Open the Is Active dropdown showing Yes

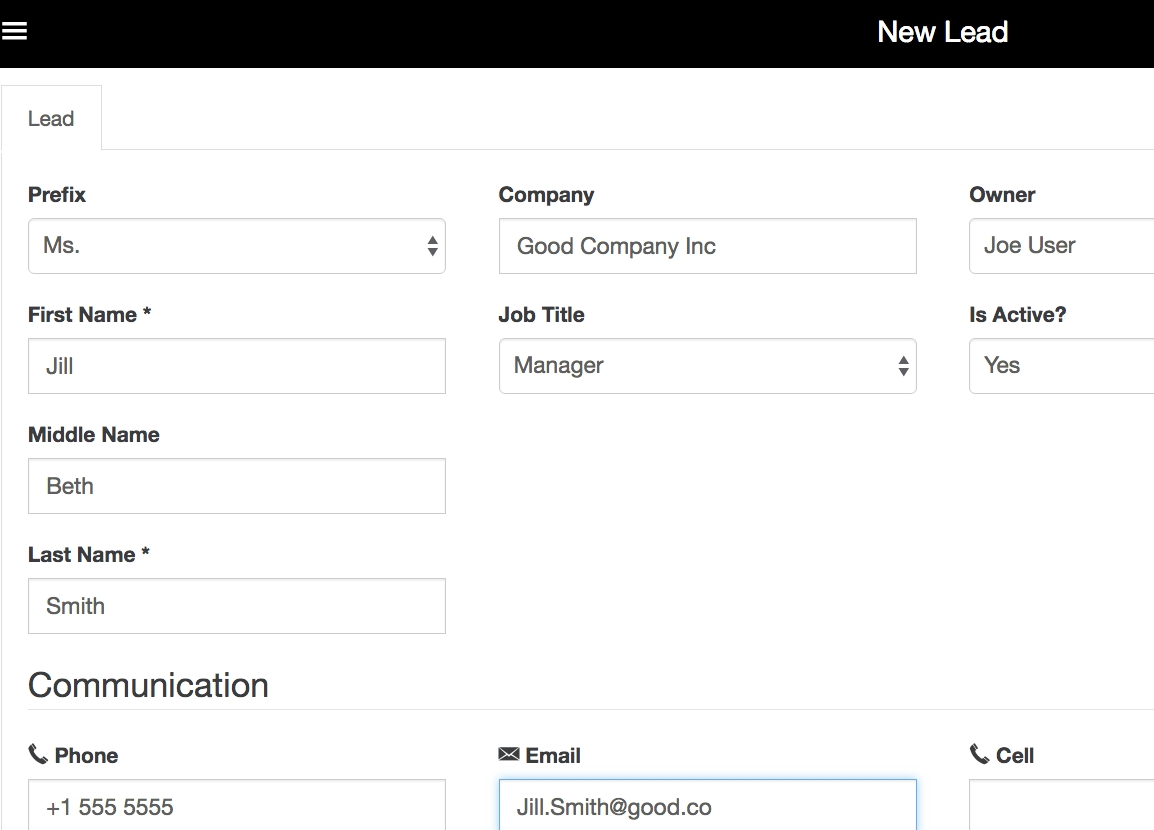coord(1060,366)
